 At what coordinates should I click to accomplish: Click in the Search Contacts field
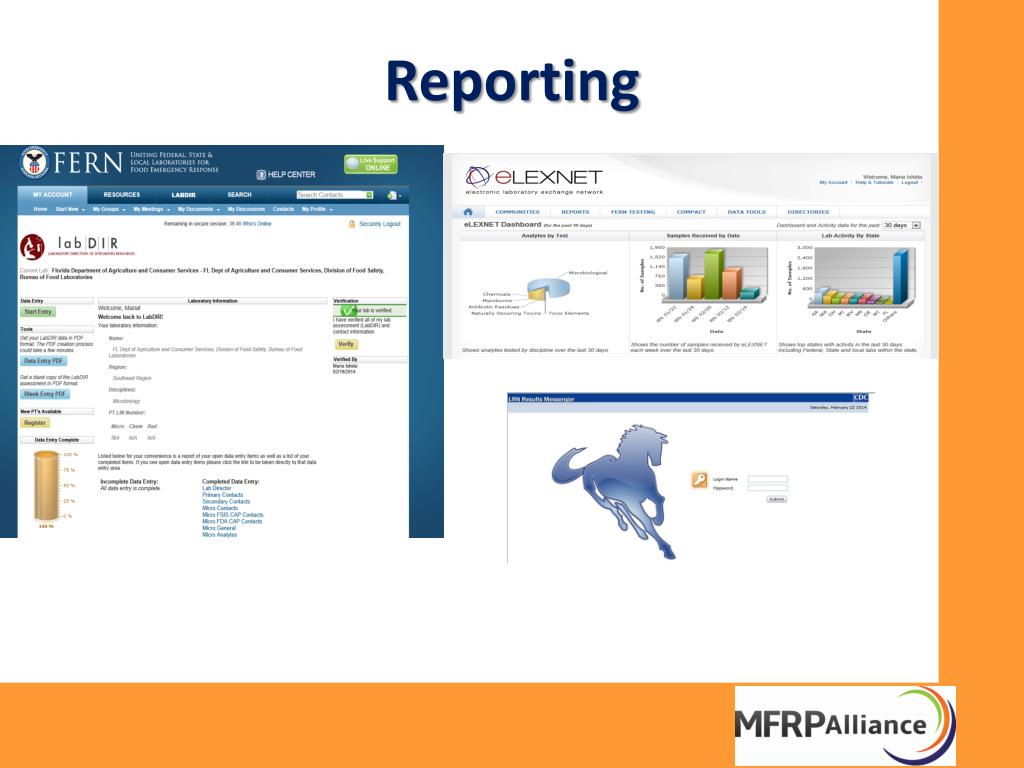[331, 195]
